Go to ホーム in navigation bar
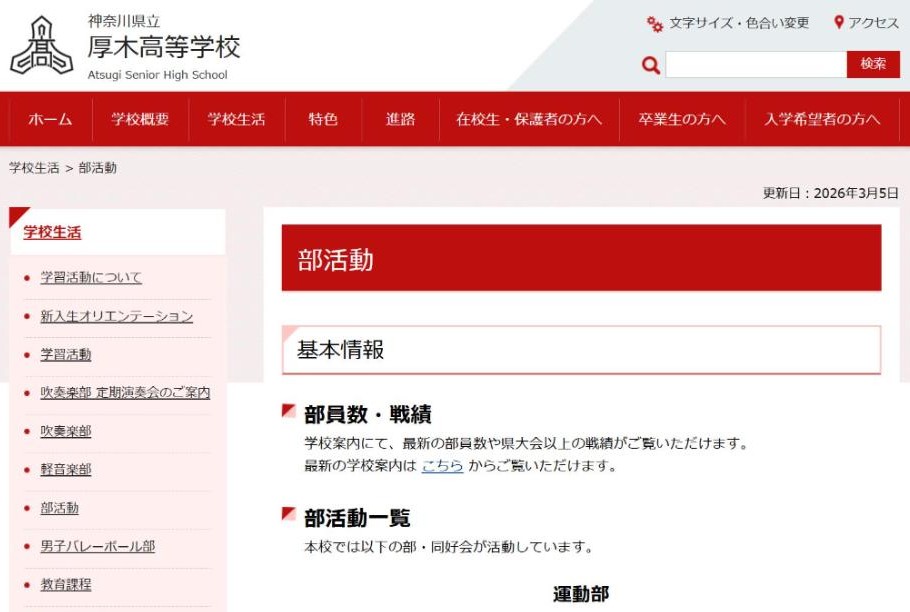This screenshot has height=612, width=910. pos(50,119)
